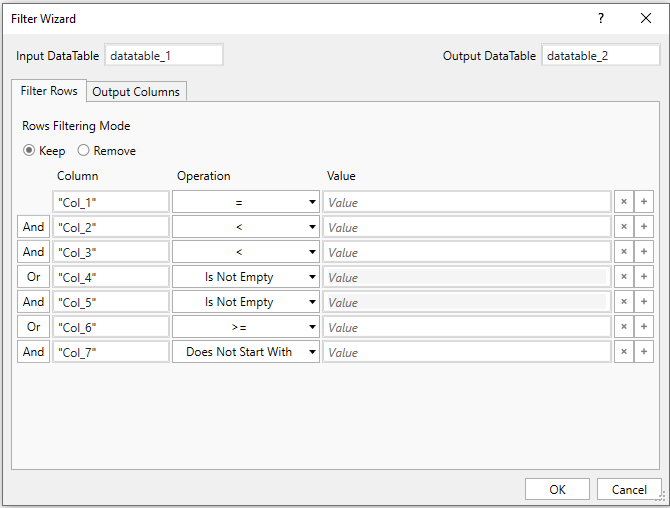Image resolution: width=670 pixels, height=508 pixels.
Task: Add a row after Col_1
Action: pyautogui.click(x=643, y=202)
